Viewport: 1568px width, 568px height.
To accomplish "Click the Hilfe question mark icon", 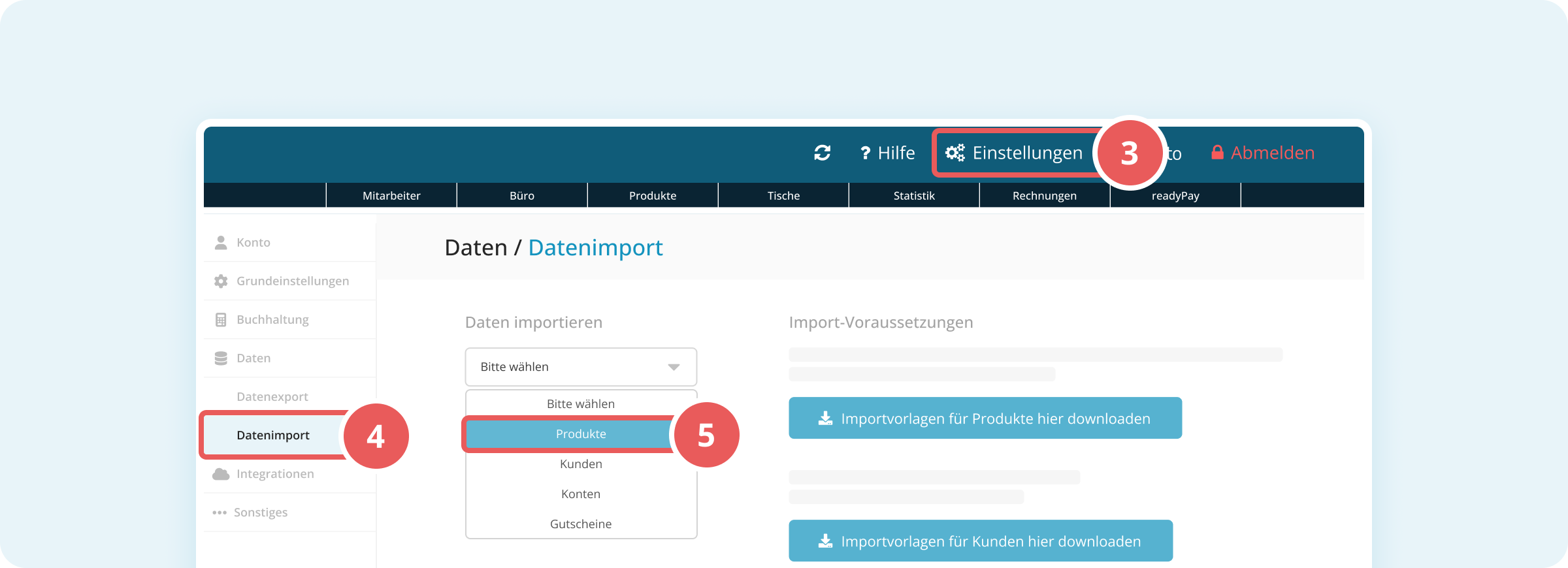I will click(x=865, y=153).
